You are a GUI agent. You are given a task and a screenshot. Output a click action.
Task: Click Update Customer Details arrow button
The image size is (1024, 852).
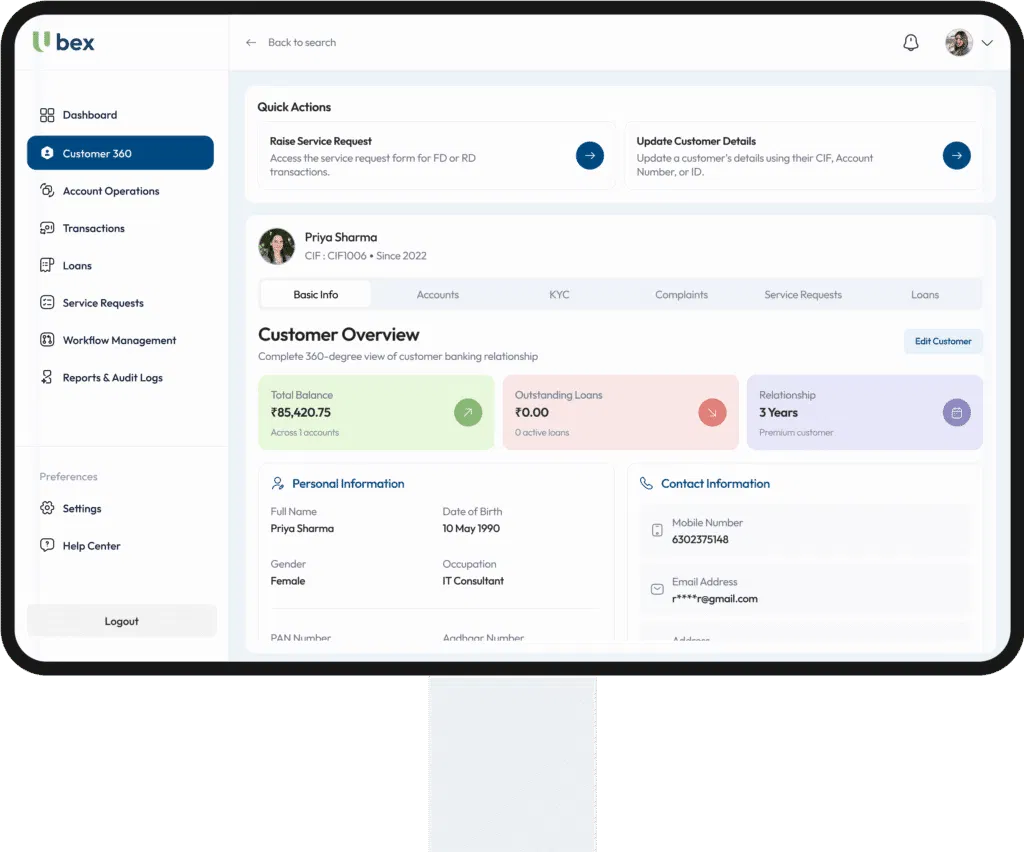pos(956,156)
